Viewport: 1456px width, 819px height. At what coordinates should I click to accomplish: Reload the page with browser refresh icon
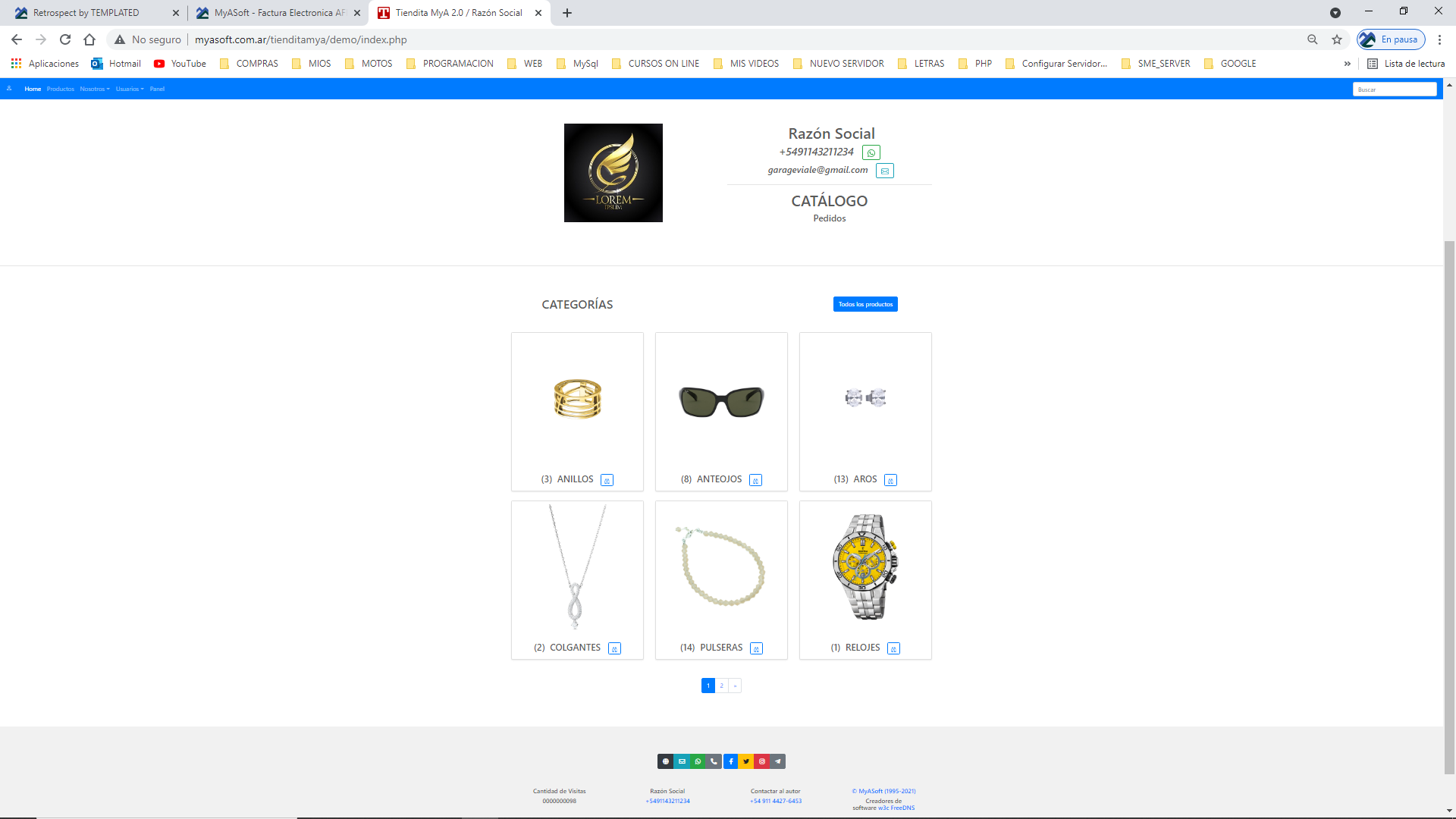65,39
